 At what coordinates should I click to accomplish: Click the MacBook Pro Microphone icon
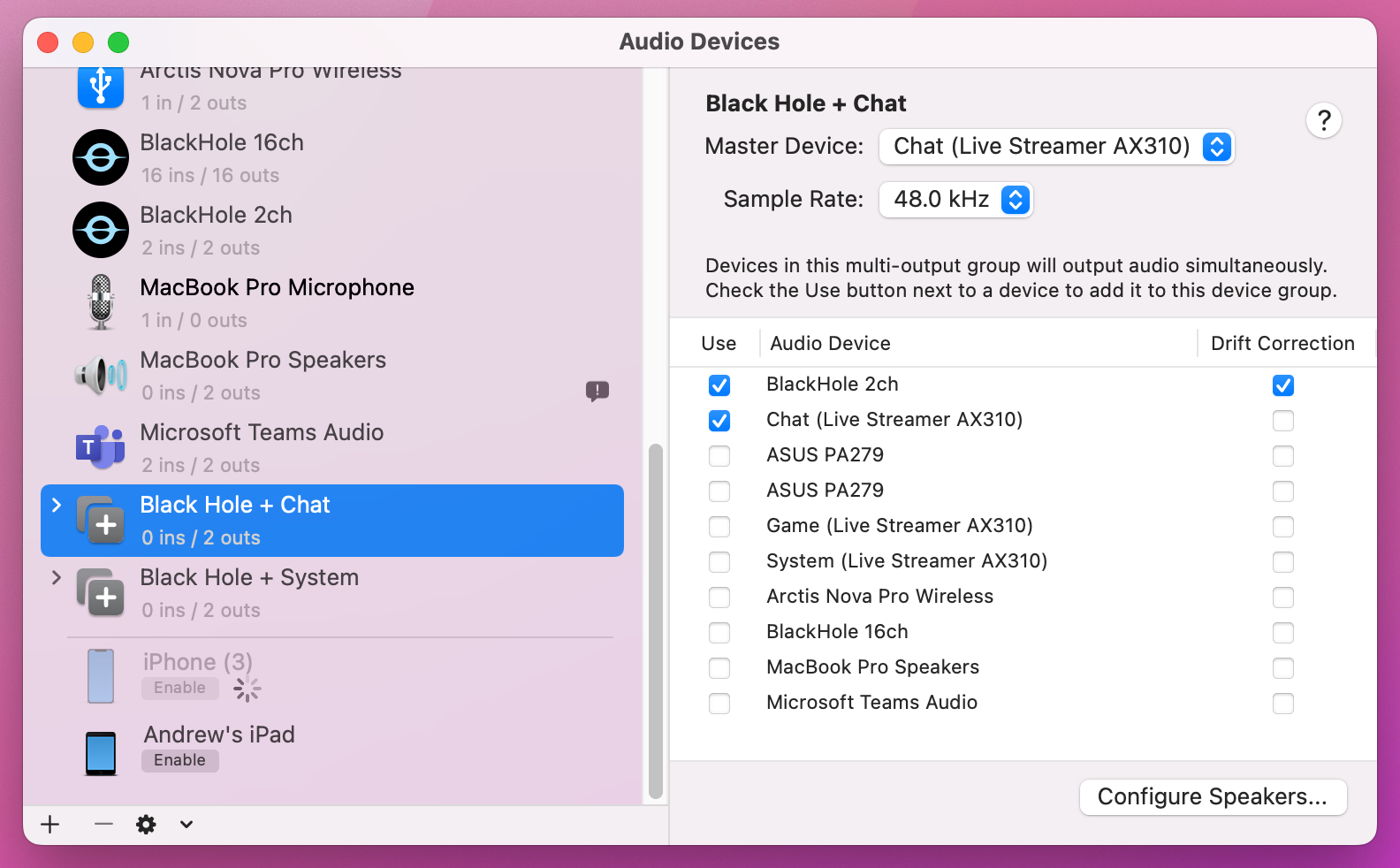101,302
